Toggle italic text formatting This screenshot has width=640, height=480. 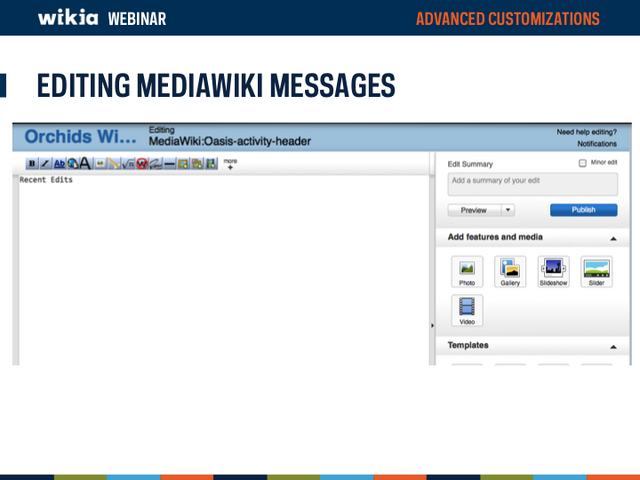coord(46,164)
